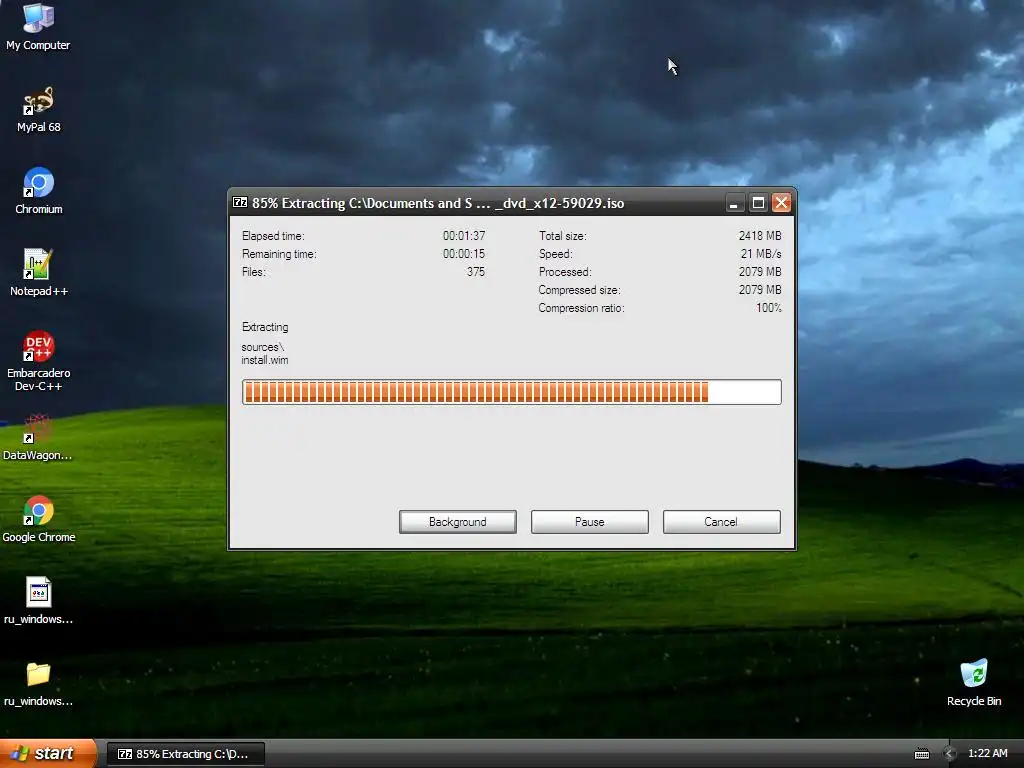Viewport: 1024px width, 768px height.
Task: Click the Compressed size label
Action: [579, 290]
